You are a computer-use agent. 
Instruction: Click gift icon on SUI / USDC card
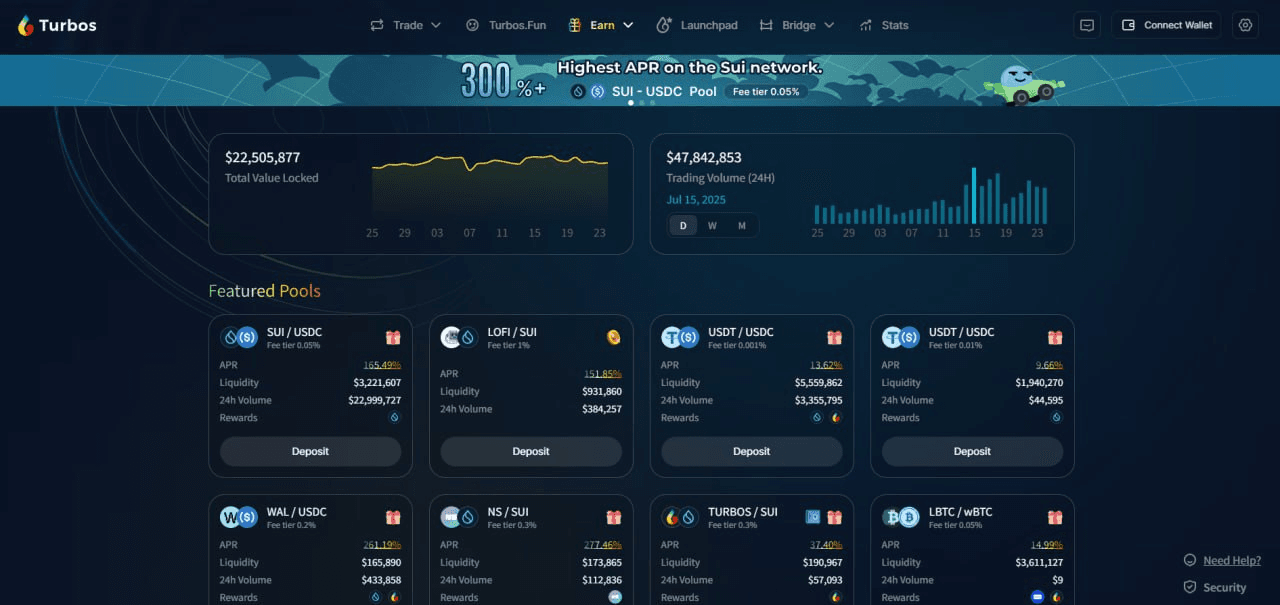coord(393,338)
